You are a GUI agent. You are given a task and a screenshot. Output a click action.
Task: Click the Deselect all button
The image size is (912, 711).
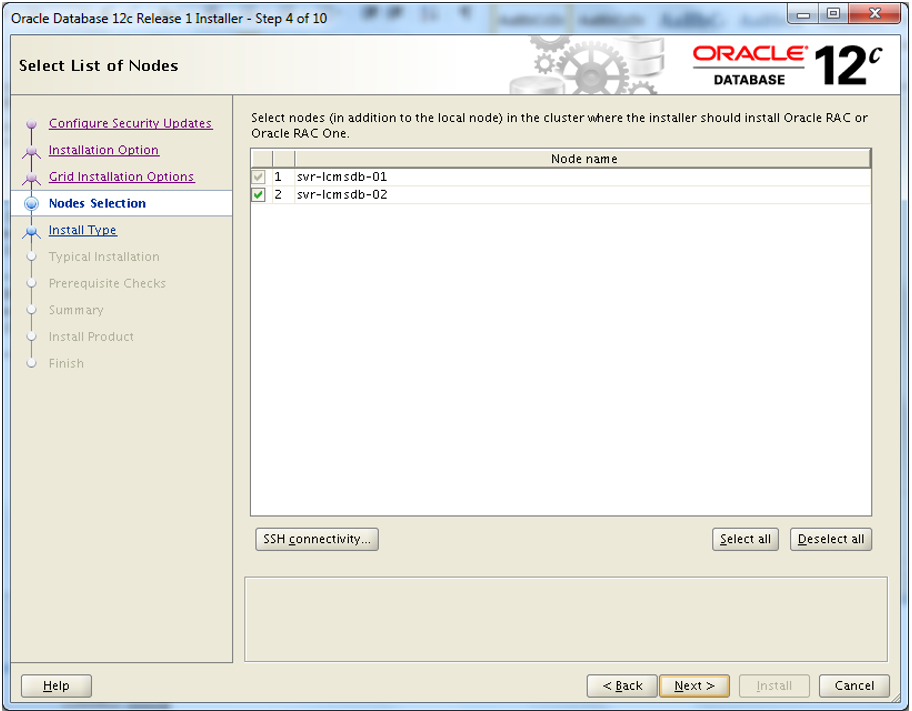(x=831, y=539)
